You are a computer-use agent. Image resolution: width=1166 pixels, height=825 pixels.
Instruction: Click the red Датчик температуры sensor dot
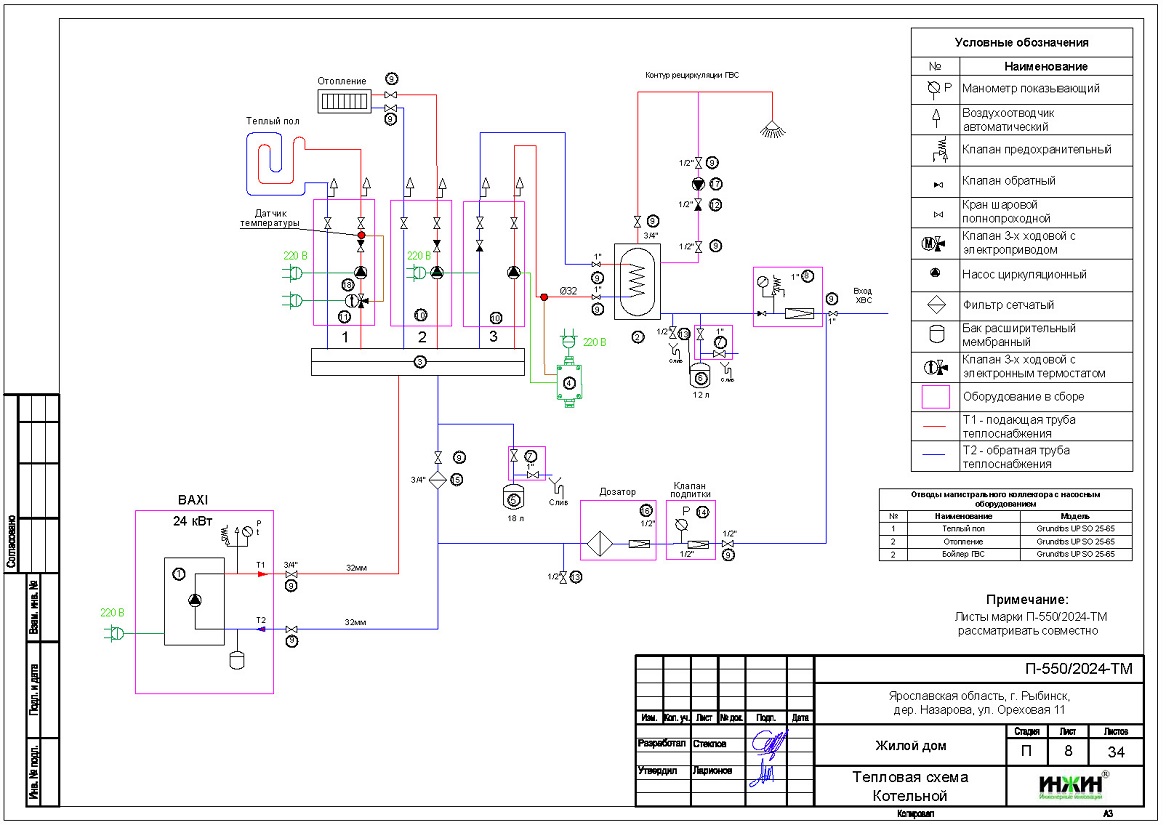[x=362, y=236]
